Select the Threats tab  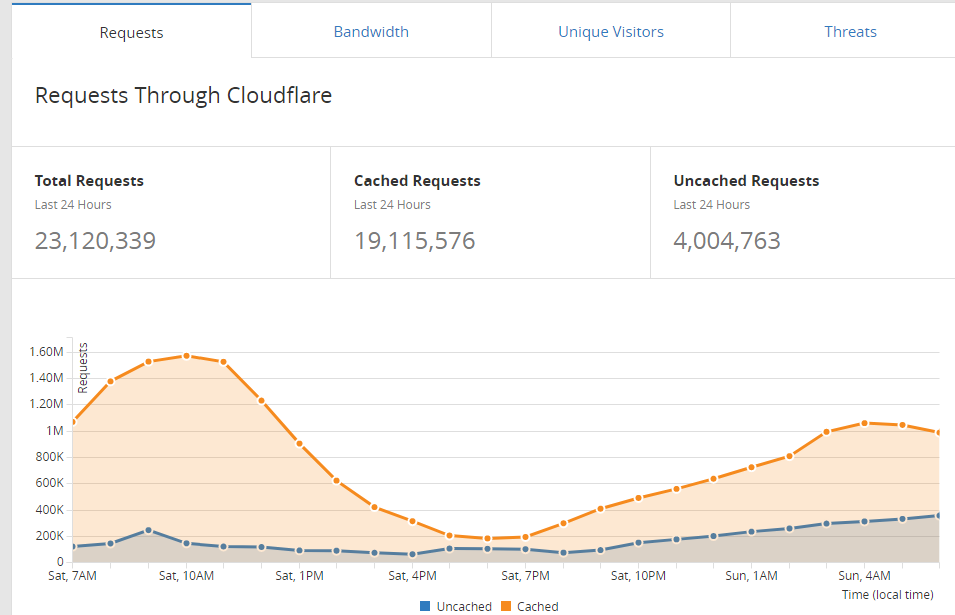pyautogui.click(x=850, y=31)
